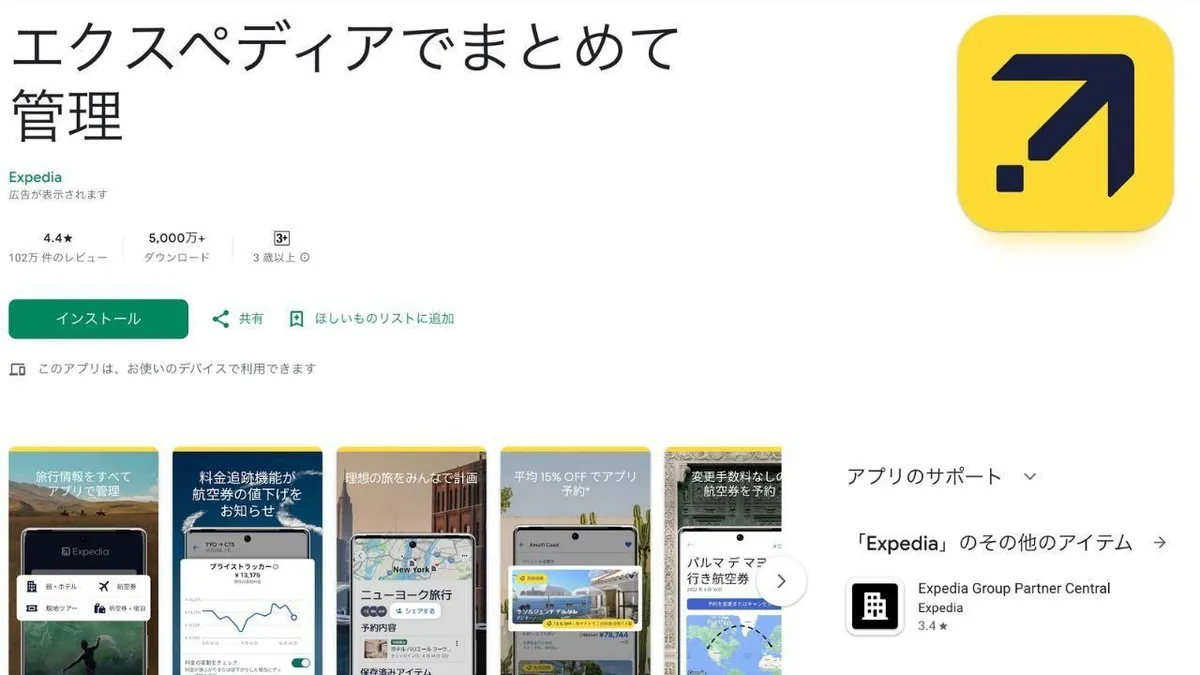Viewport: 1200px width, 675px height.
Task: Click 102万 件のレビュー text
Action: tap(58, 257)
